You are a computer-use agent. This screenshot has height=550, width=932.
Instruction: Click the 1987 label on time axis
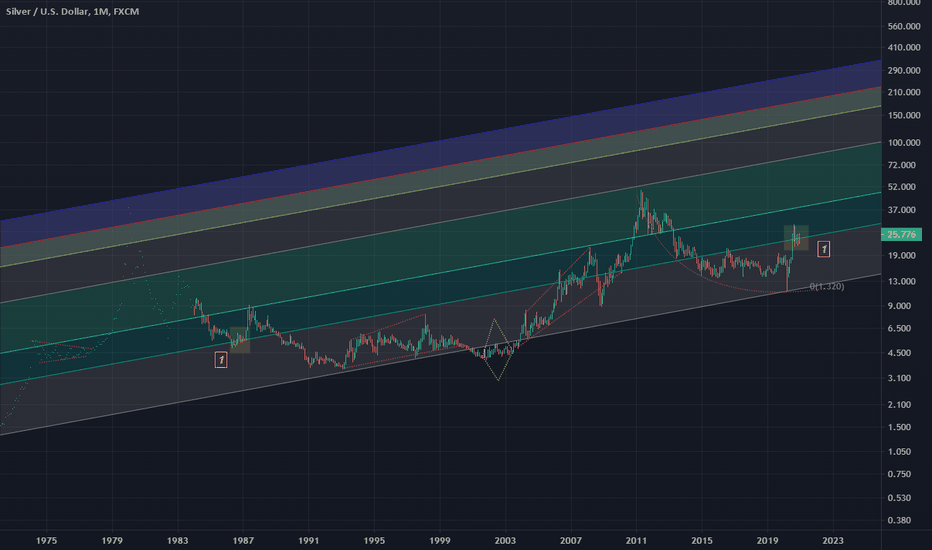[x=243, y=540]
